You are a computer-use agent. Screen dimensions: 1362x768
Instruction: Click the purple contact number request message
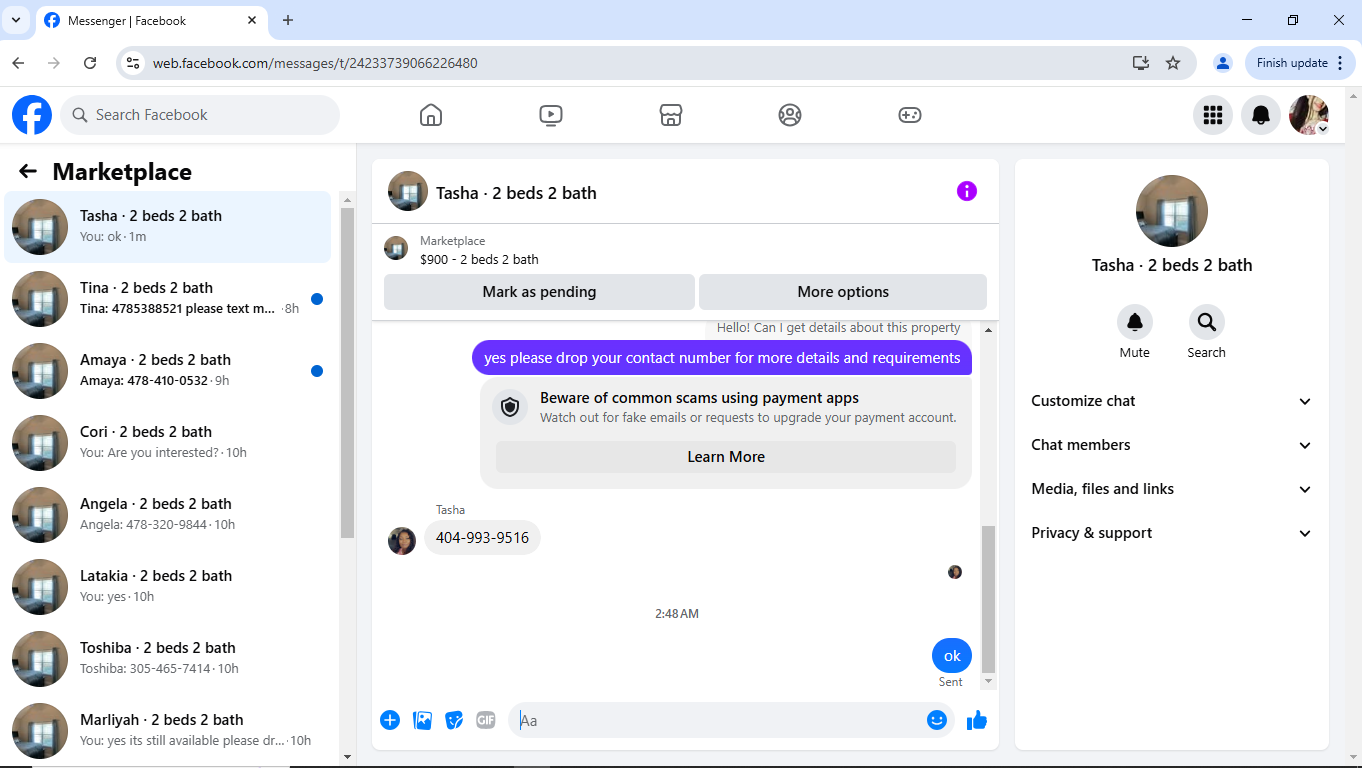tap(722, 358)
